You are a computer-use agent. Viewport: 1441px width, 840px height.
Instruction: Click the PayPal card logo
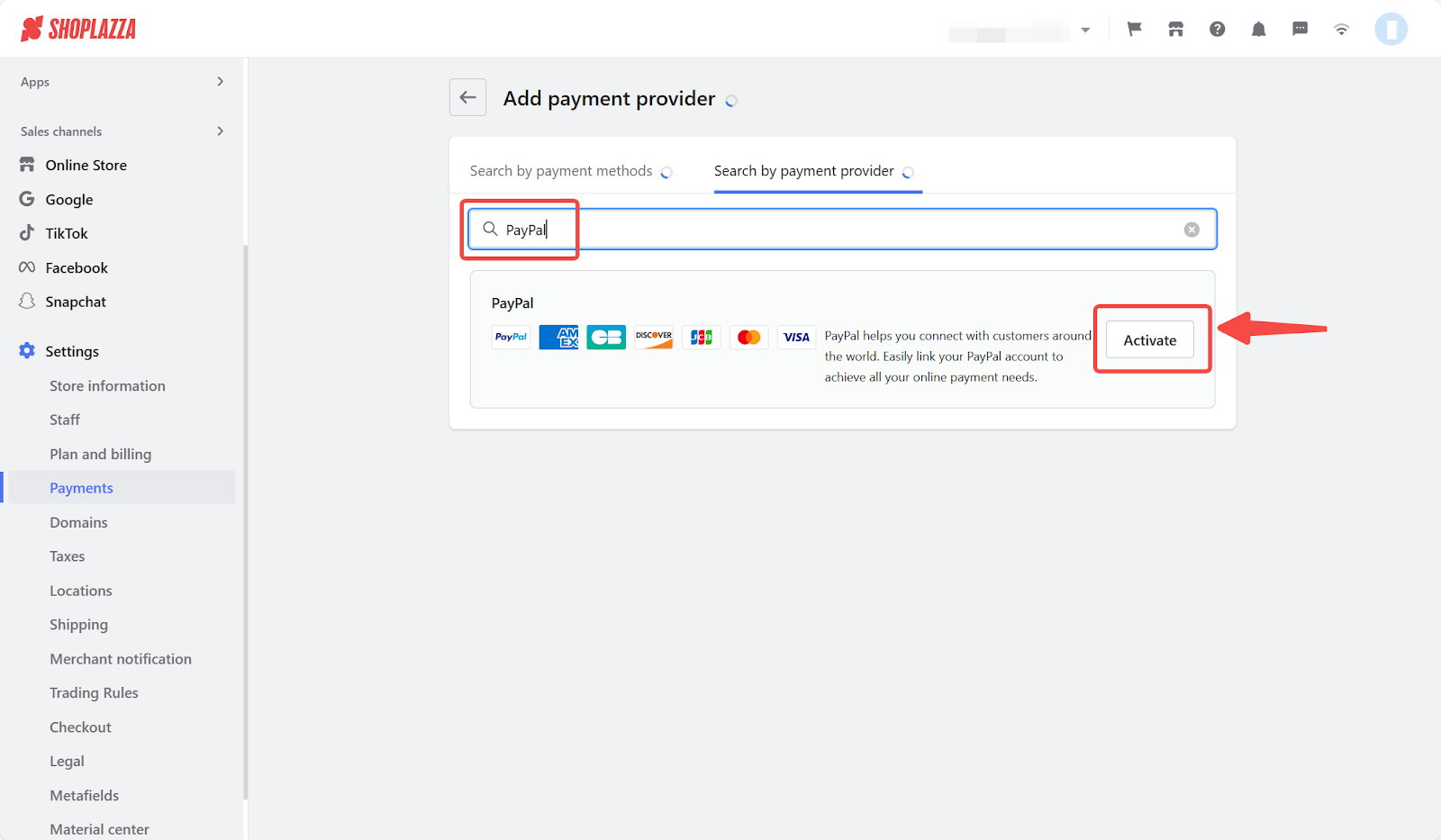tap(512, 337)
